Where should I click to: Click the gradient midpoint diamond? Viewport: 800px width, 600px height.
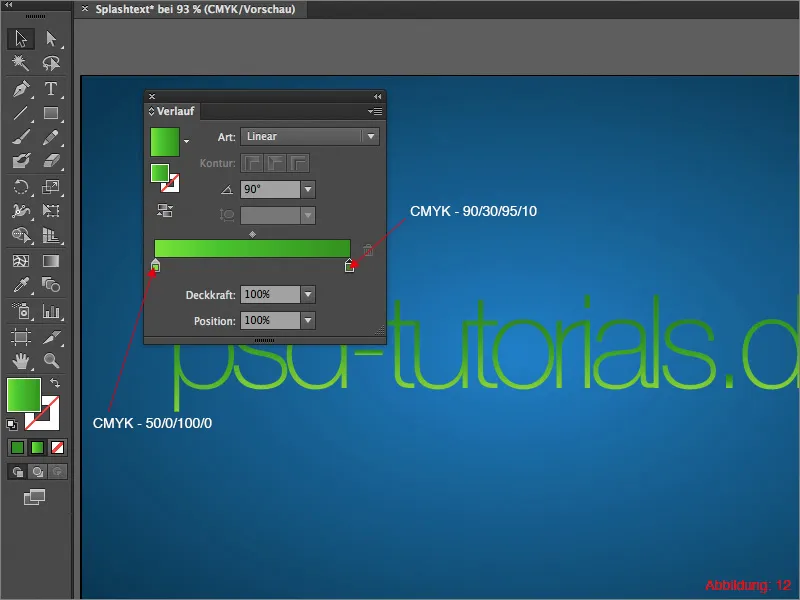pos(253,235)
